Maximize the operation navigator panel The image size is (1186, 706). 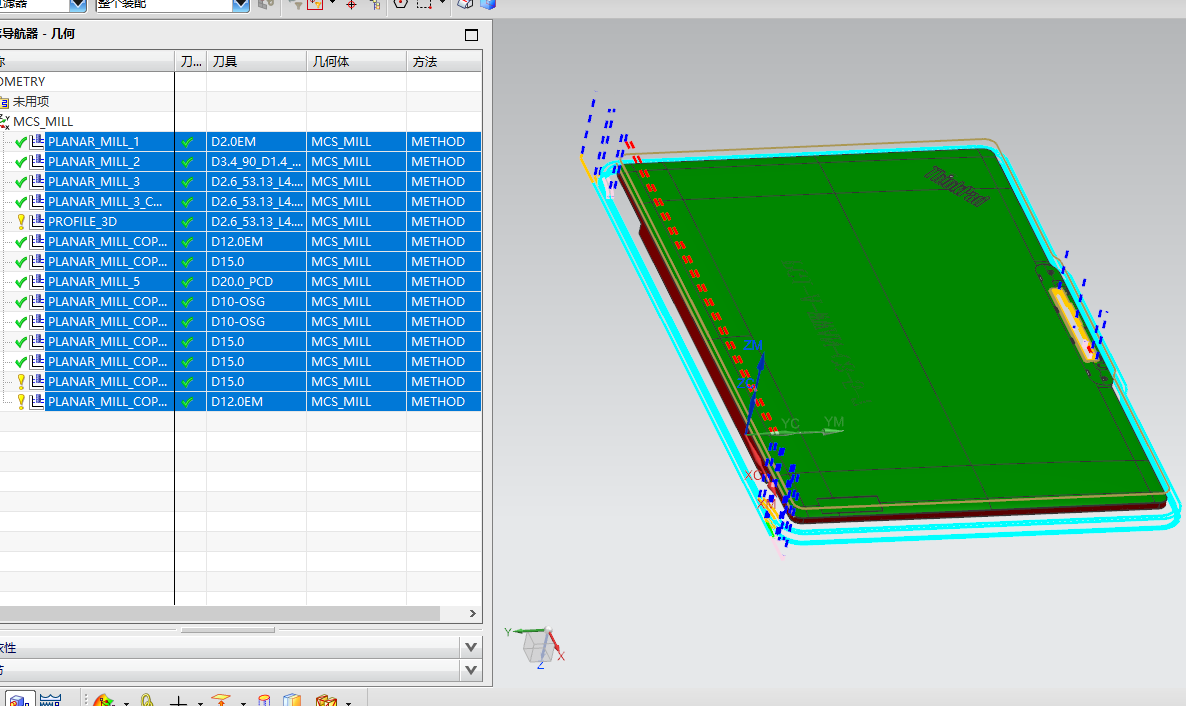(471, 35)
